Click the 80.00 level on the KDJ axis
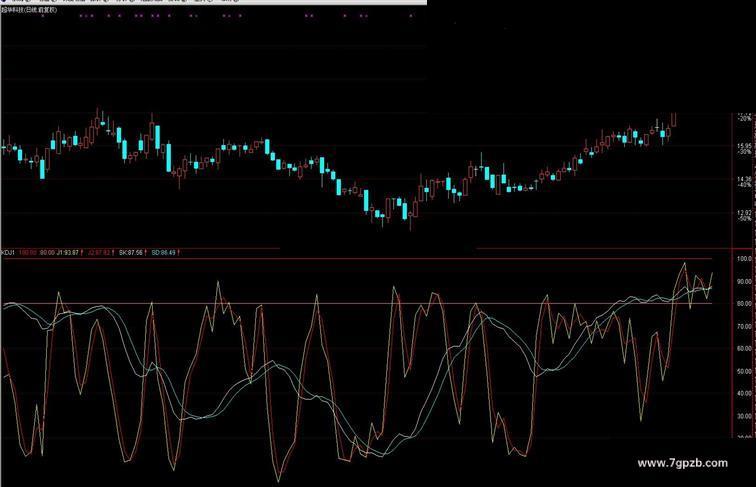Viewport: 756px width, 487px height. [745, 304]
